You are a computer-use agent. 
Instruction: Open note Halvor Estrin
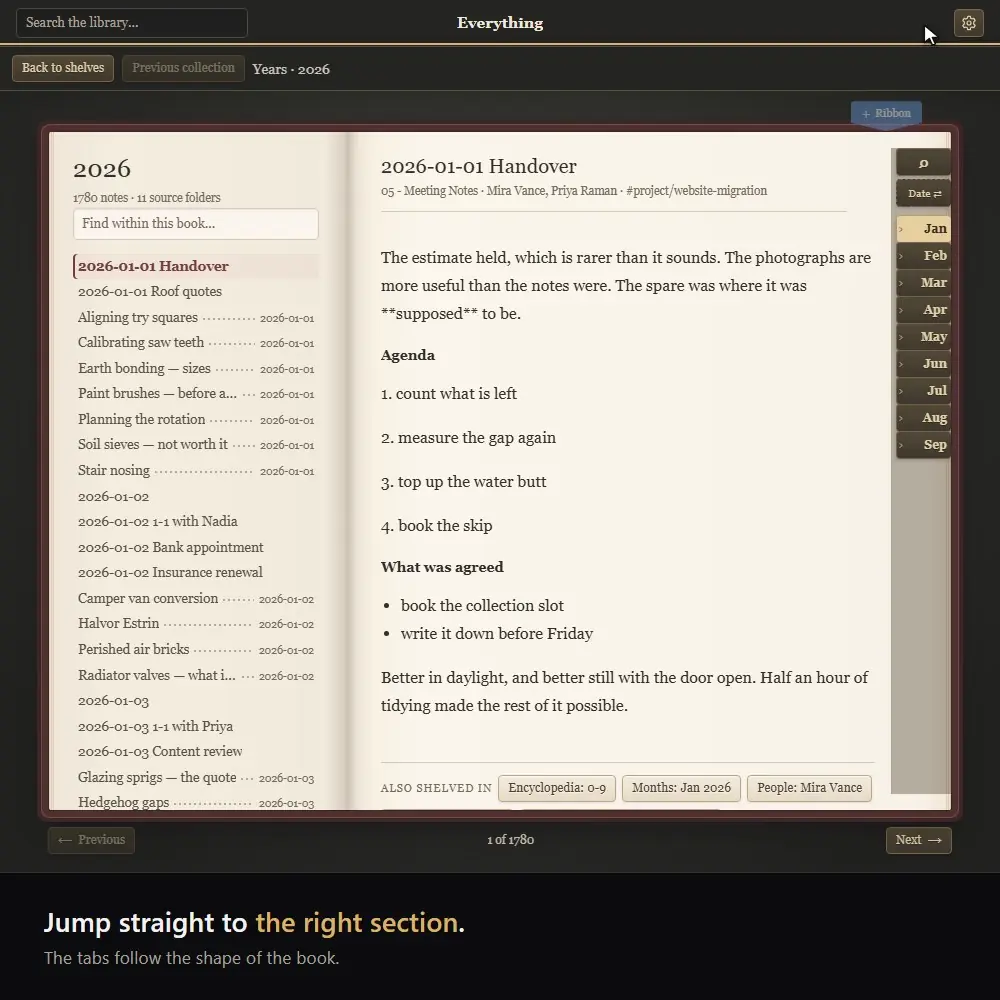196,624
